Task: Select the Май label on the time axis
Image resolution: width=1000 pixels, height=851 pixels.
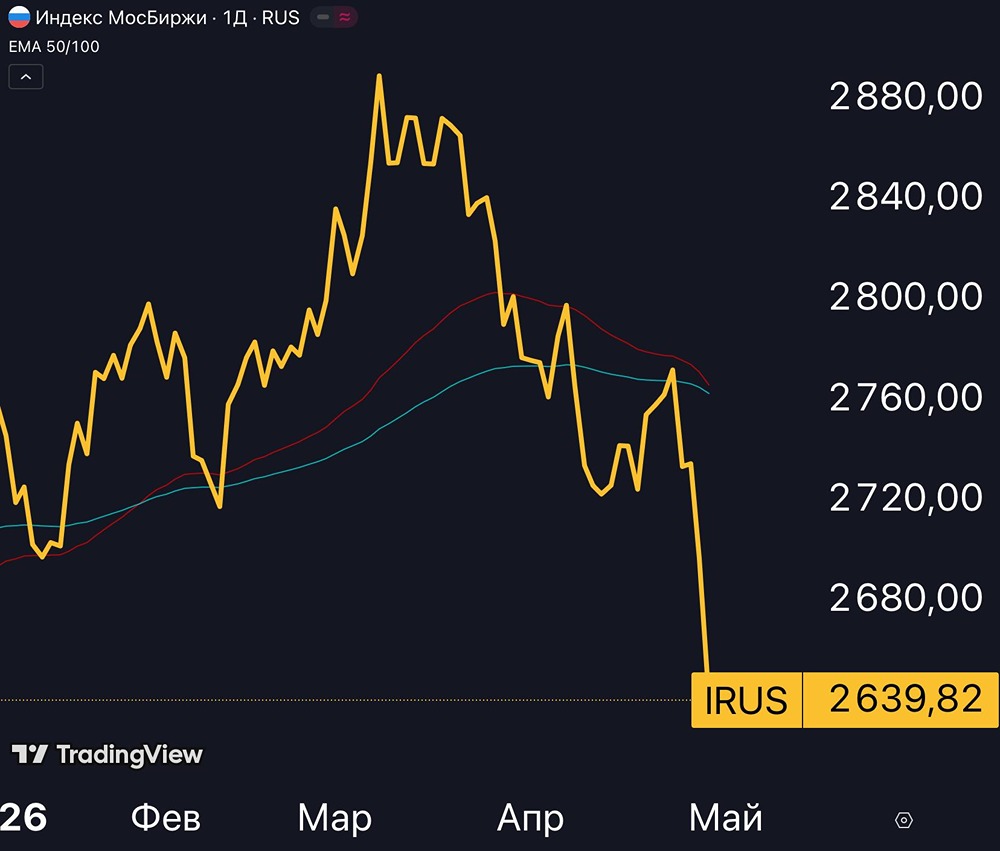Action: click(726, 817)
